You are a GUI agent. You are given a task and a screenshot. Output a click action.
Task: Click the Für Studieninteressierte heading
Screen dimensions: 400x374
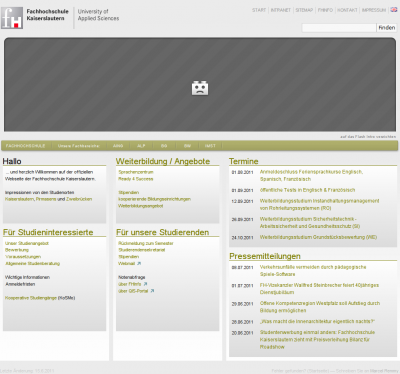pyautogui.click(x=48, y=232)
